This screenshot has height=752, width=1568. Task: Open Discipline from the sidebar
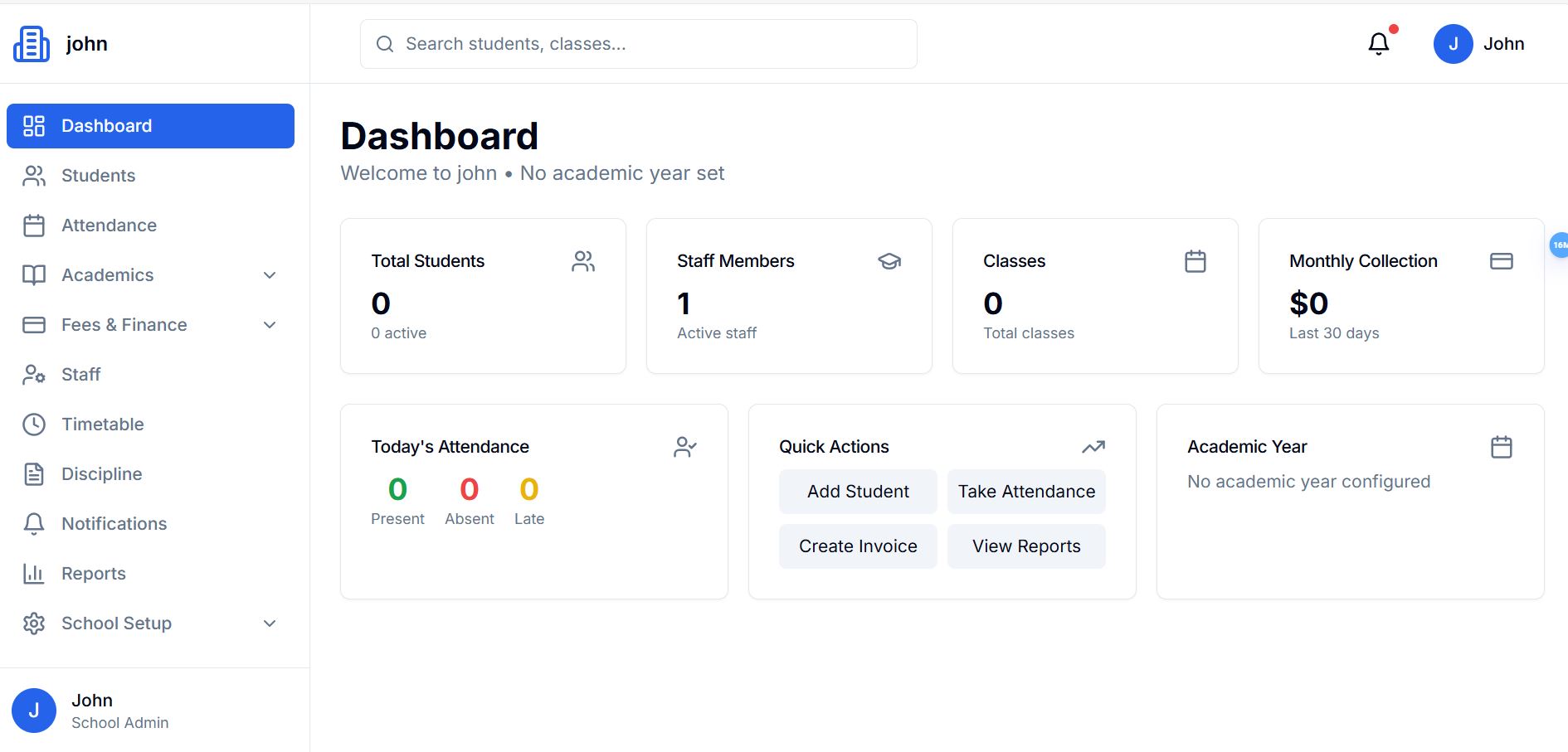(101, 474)
